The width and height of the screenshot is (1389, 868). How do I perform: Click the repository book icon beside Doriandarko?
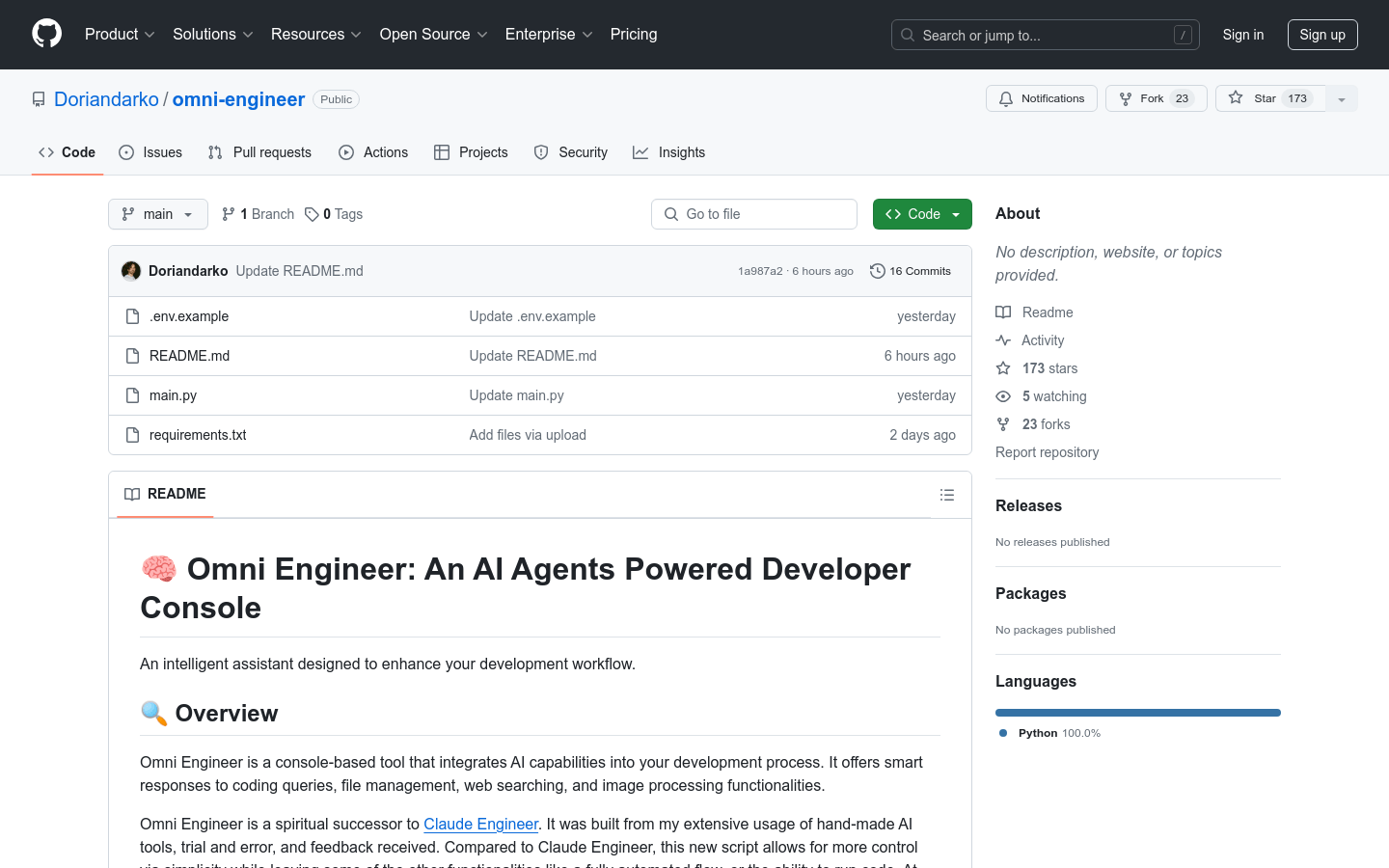(x=39, y=99)
